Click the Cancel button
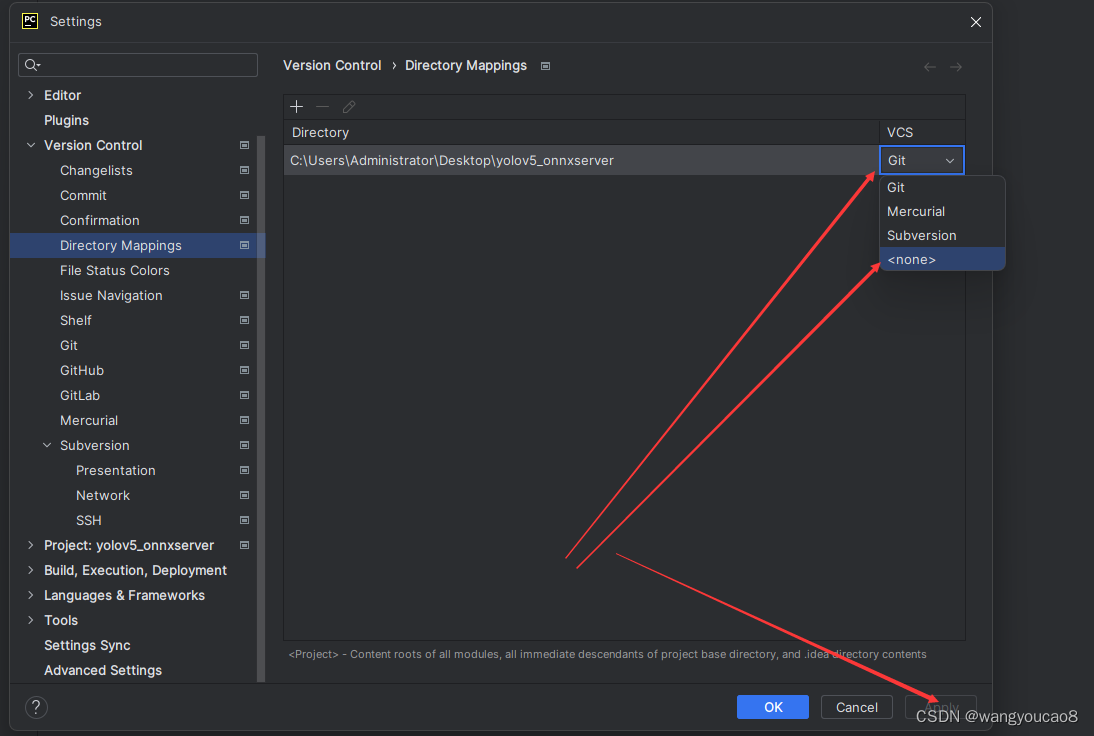 coord(856,707)
